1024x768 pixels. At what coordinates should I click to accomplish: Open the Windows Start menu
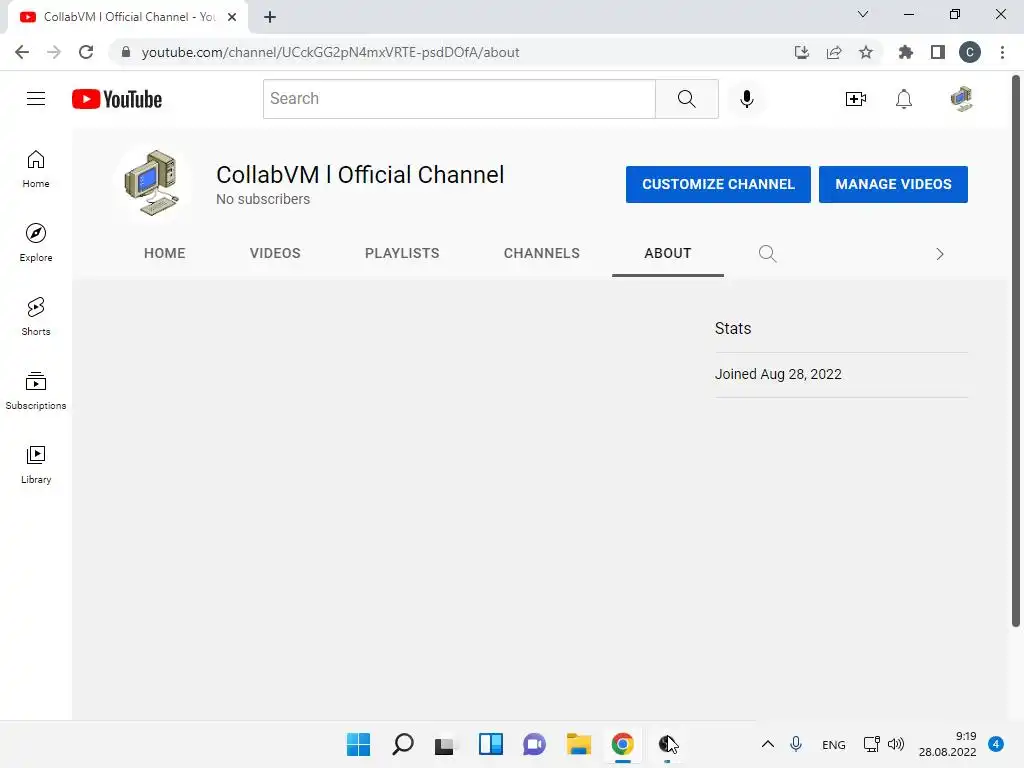(358, 744)
